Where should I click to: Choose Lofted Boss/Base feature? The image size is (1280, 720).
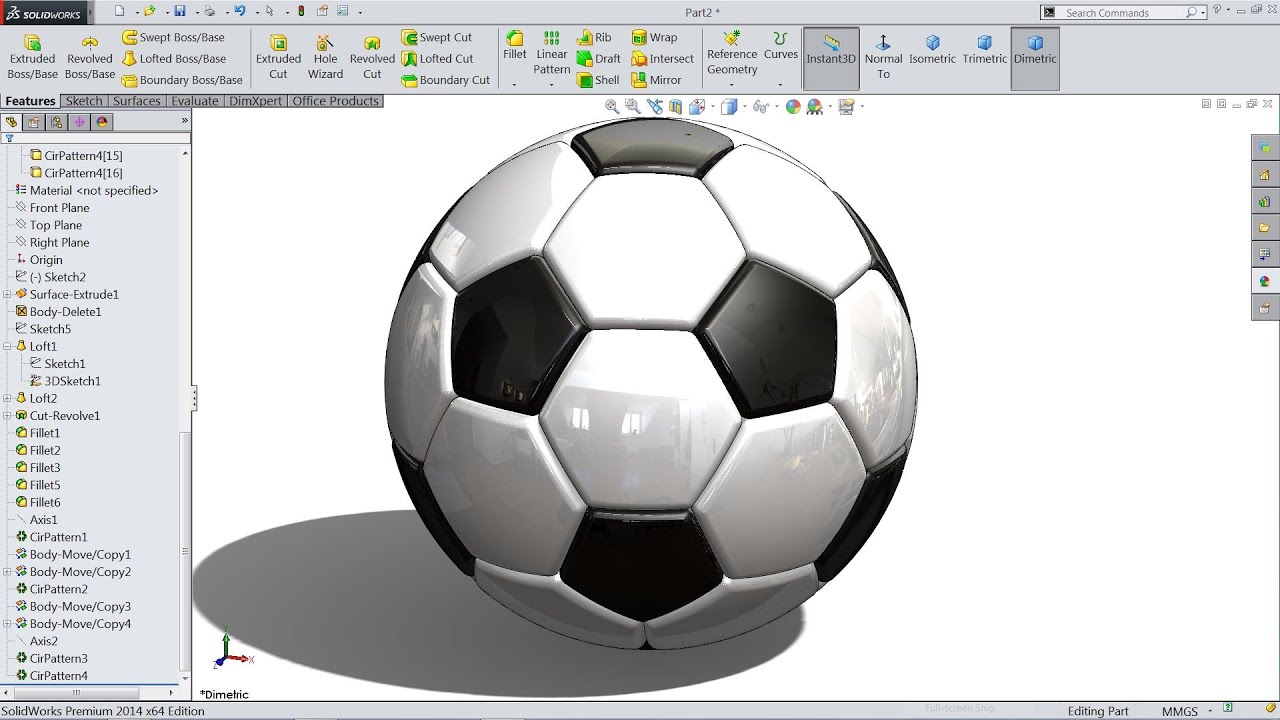pyautogui.click(x=174, y=59)
